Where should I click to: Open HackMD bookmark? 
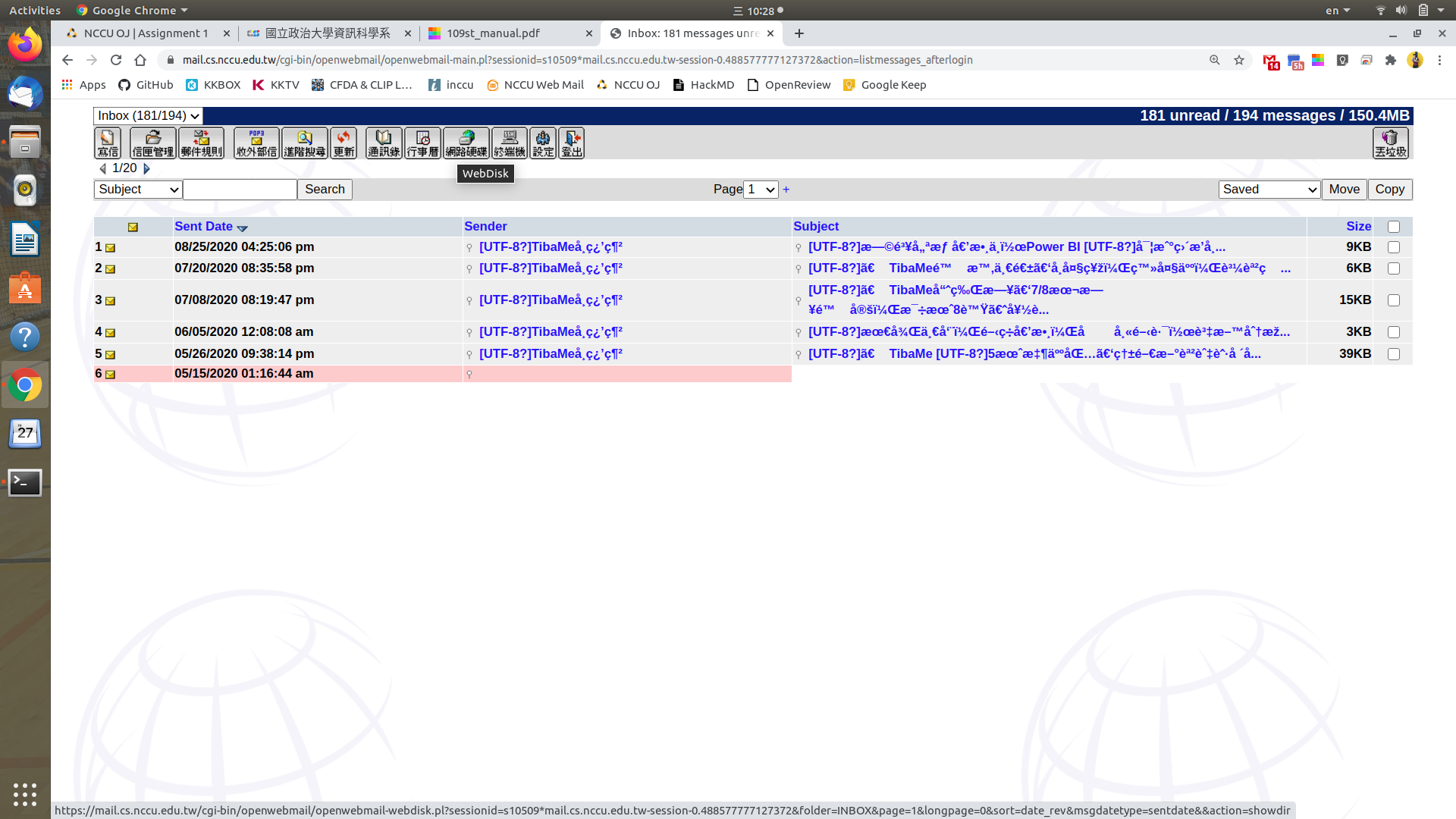tap(704, 85)
